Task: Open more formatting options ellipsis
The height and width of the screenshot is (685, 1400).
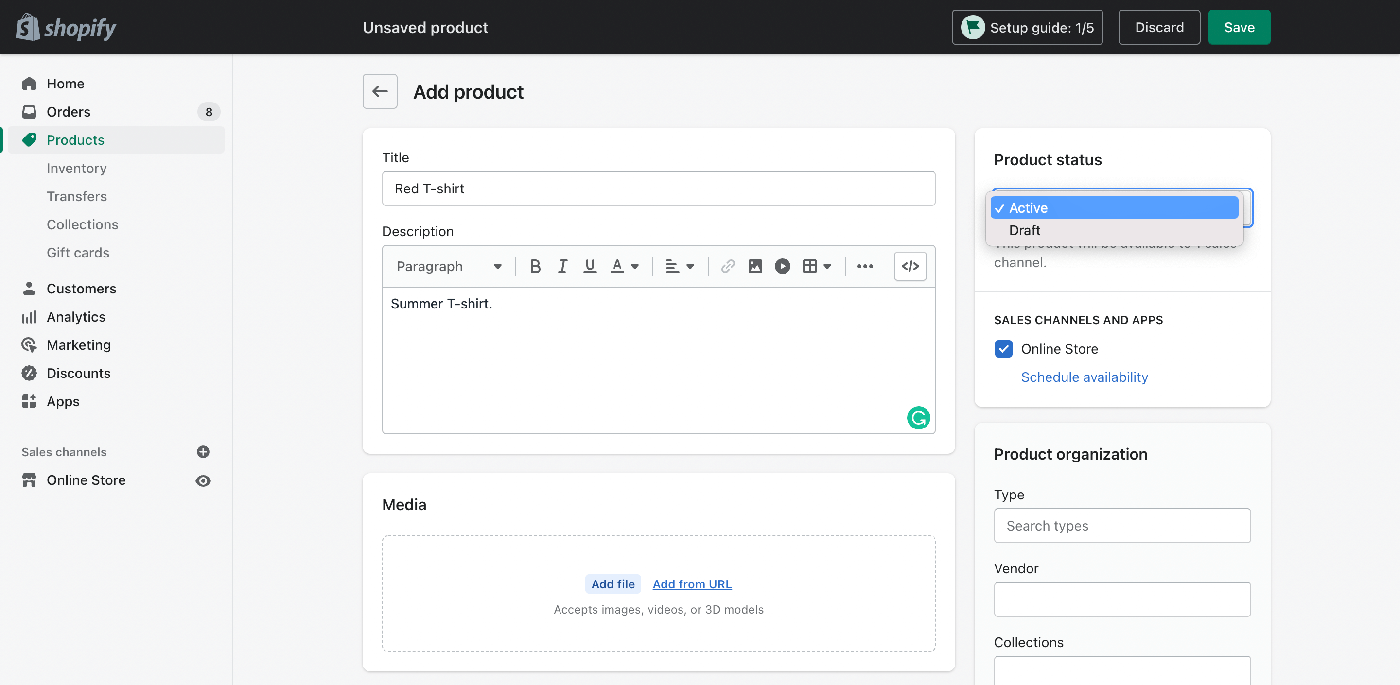Action: click(865, 266)
